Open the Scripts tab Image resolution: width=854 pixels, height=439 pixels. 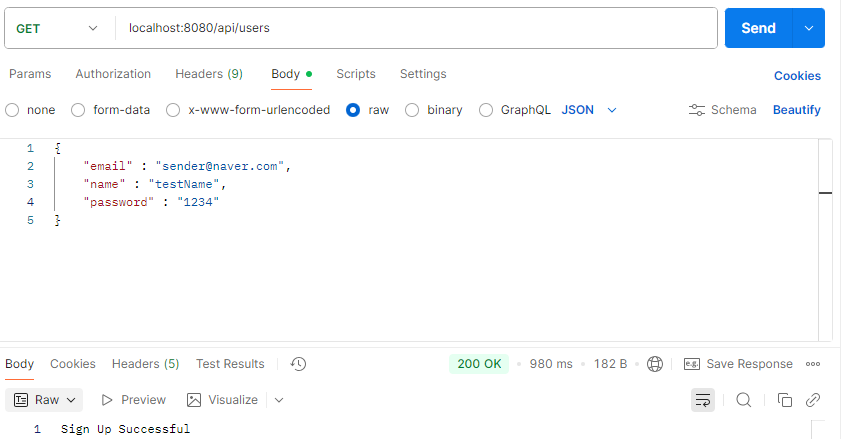(356, 74)
